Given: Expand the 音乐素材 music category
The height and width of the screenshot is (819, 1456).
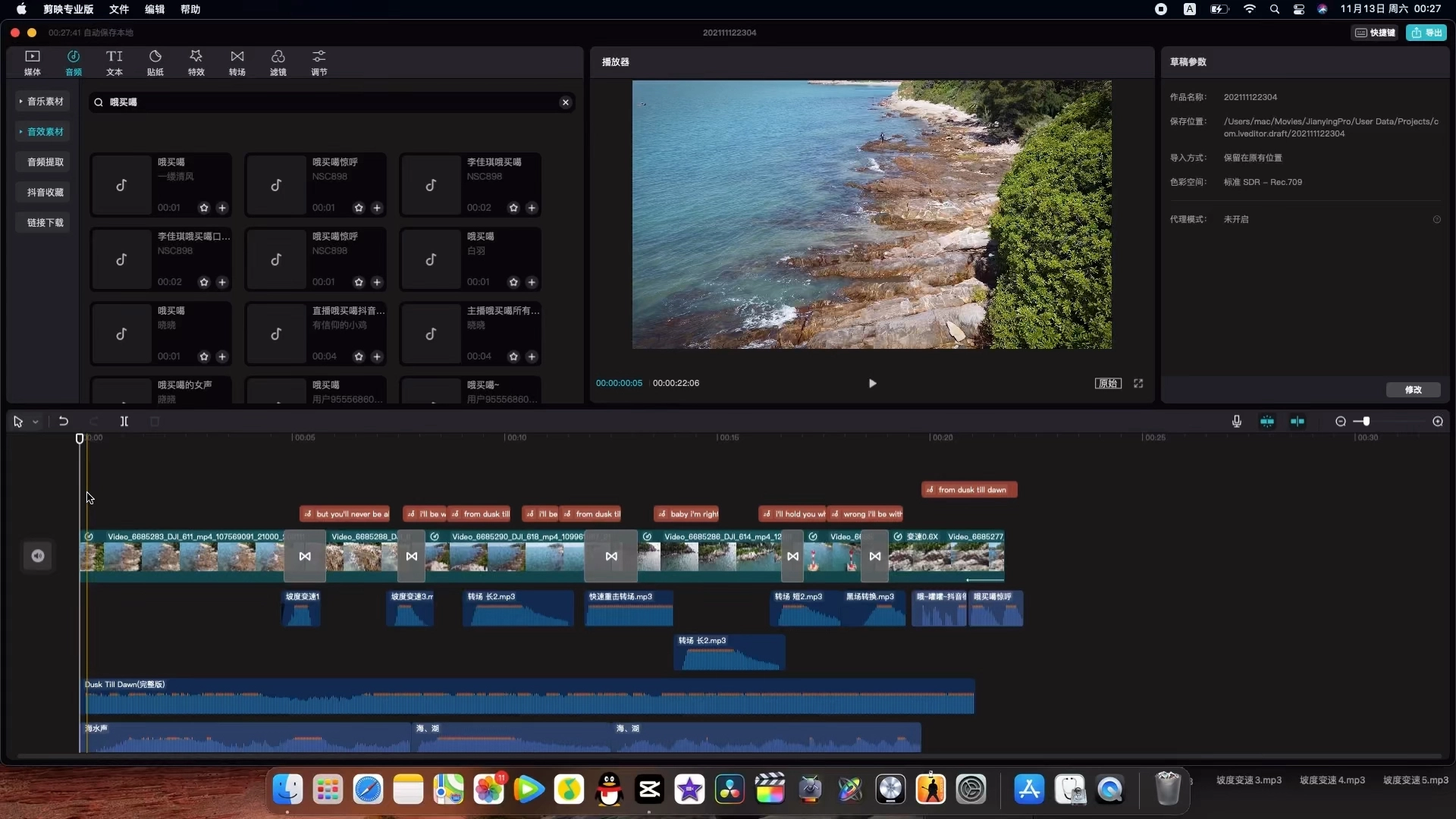Looking at the screenshot, I should (x=42, y=102).
